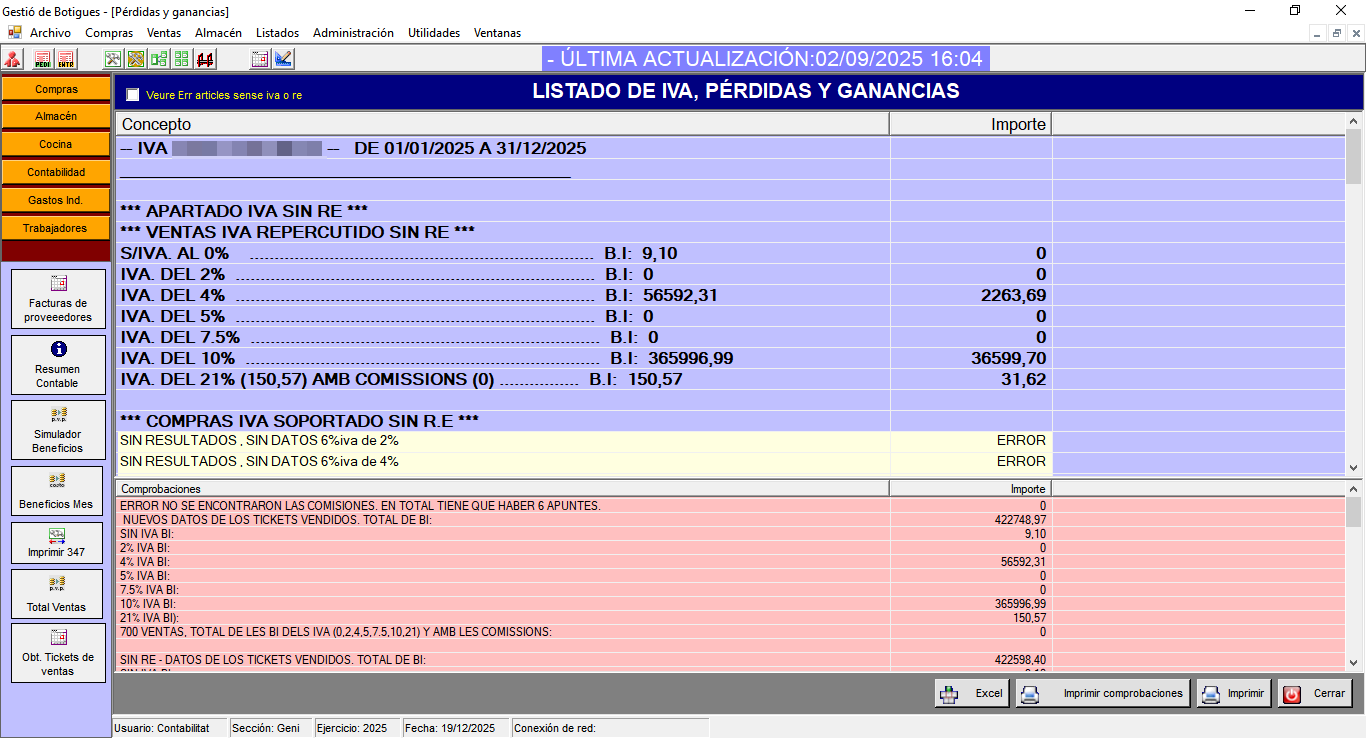The image size is (1366, 738).
Task: Open the ENTR entries toolbar icon
Action: pos(66,59)
